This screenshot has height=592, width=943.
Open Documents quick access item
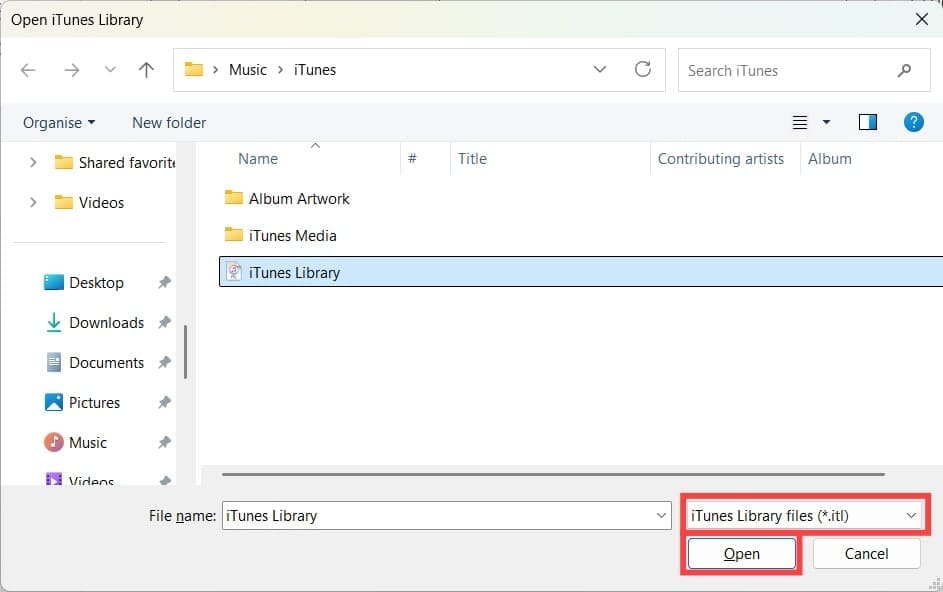click(x=95, y=363)
